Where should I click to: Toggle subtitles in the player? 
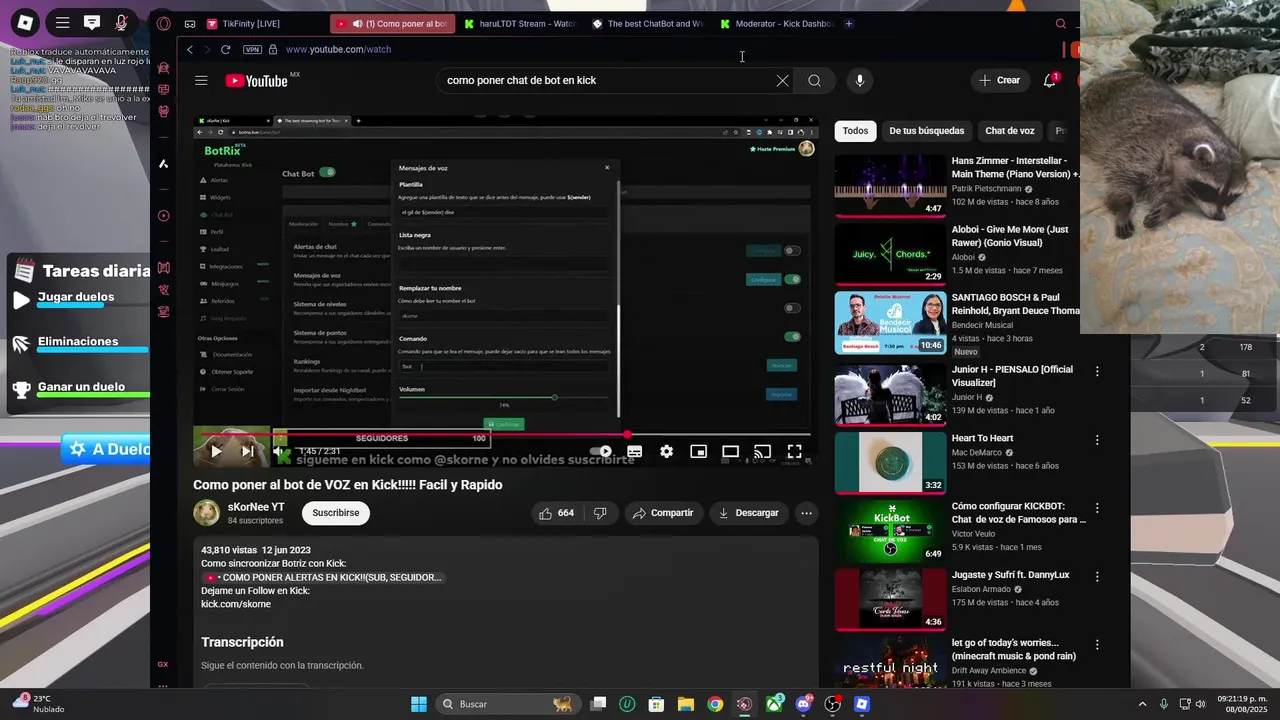point(634,451)
